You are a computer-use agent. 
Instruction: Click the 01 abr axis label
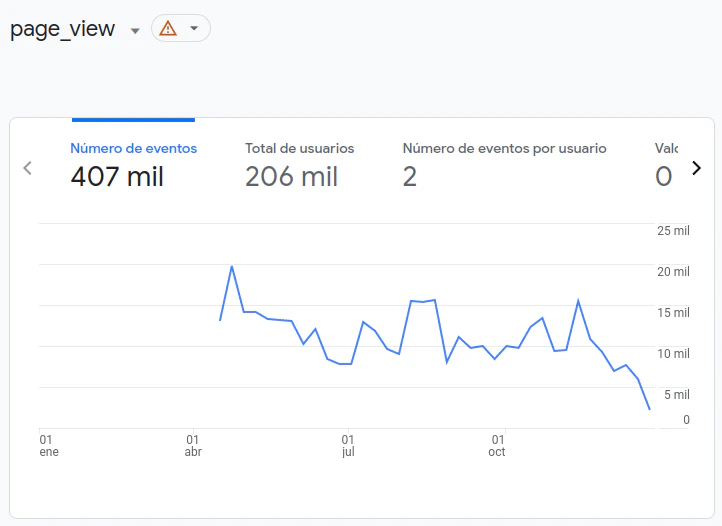[x=193, y=445]
